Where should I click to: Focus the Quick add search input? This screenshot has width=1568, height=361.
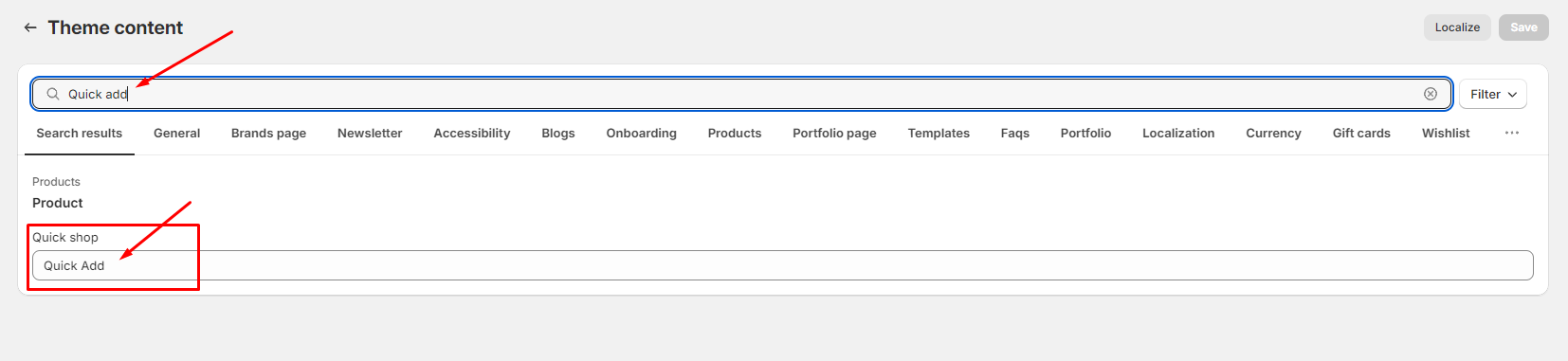click(x=739, y=94)
